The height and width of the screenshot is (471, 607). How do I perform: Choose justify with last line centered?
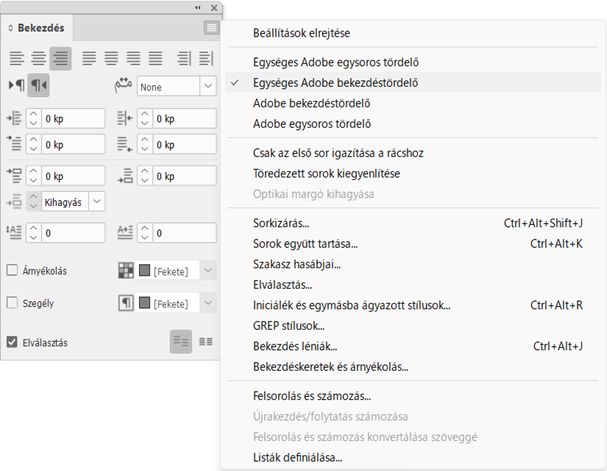[x=111, y=58]
